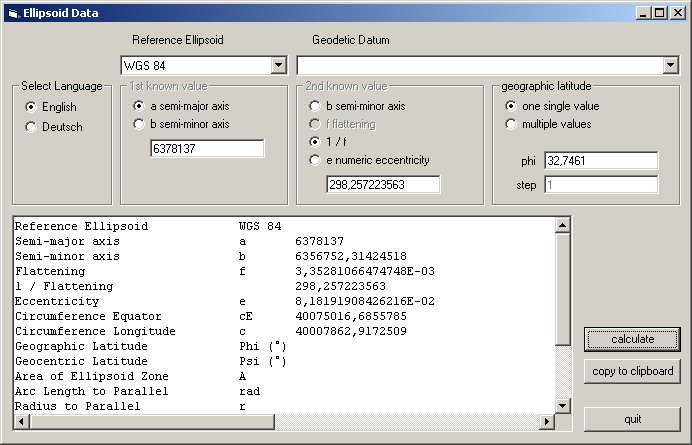Maximize the Ellipsoid Data window

tap(659, 13)
